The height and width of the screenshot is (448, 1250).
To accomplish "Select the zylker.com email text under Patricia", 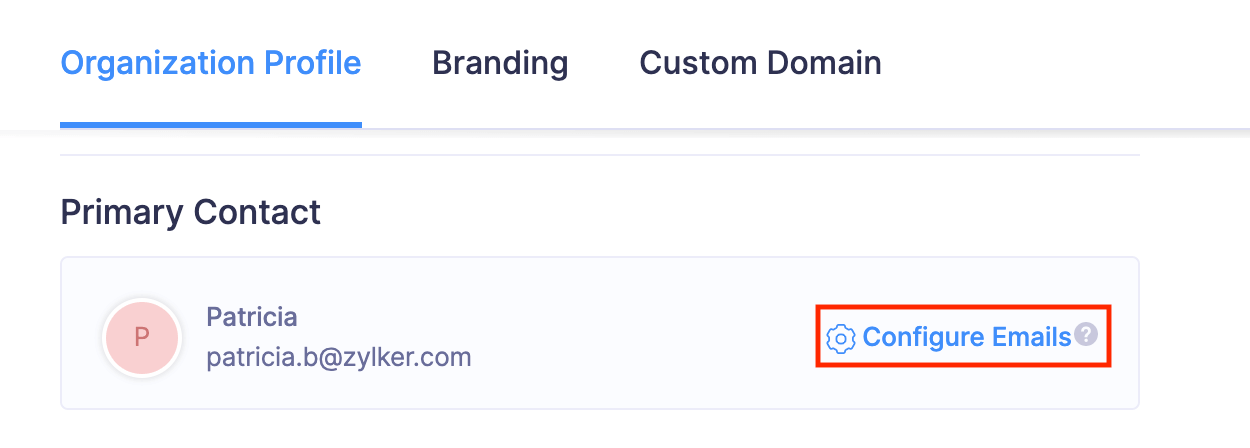I will [339, 357].
